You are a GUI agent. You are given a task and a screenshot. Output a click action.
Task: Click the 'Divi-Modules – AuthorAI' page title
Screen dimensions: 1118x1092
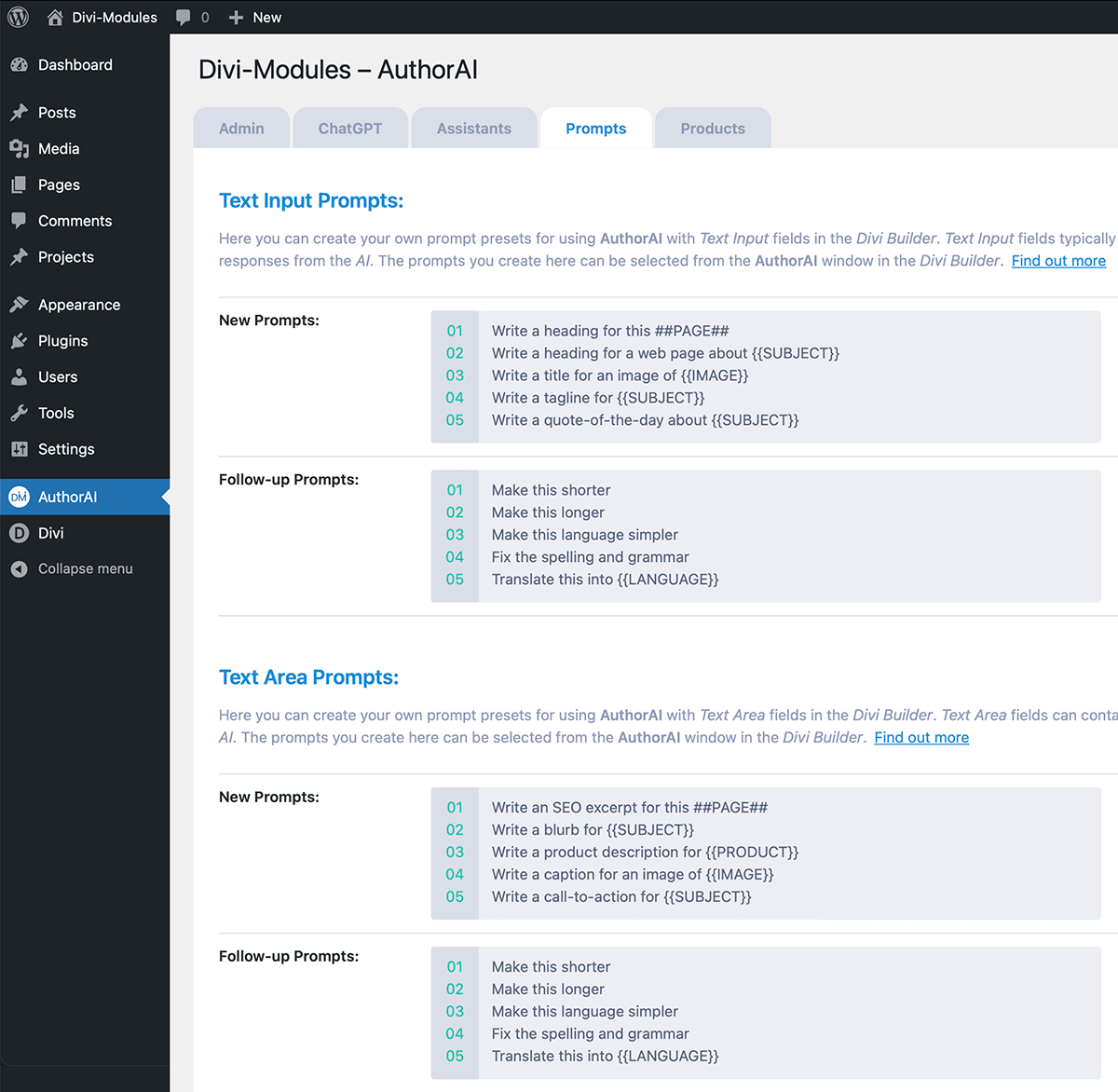[x=338, y=70]
